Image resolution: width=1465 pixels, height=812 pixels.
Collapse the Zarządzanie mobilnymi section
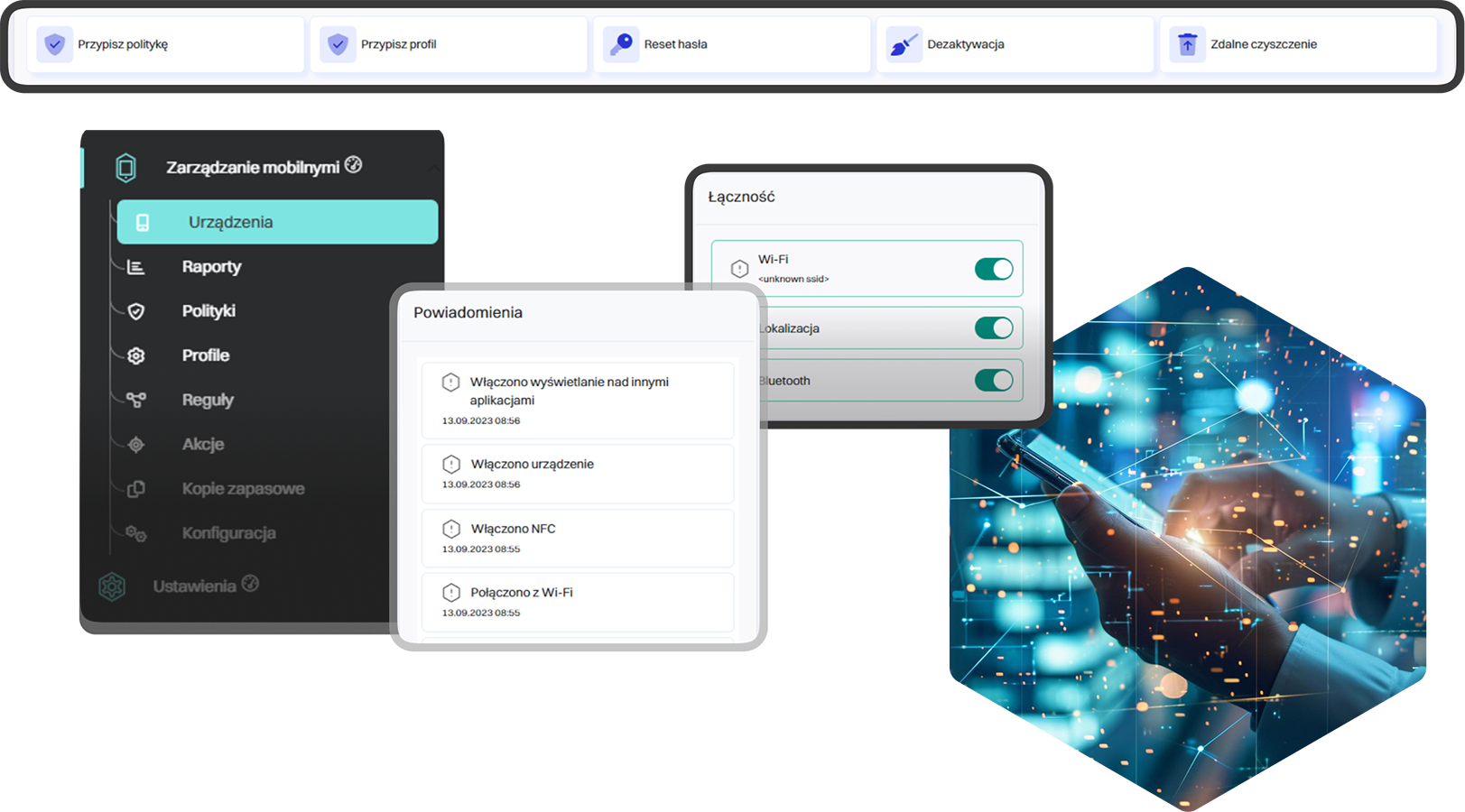coord(434,168)
